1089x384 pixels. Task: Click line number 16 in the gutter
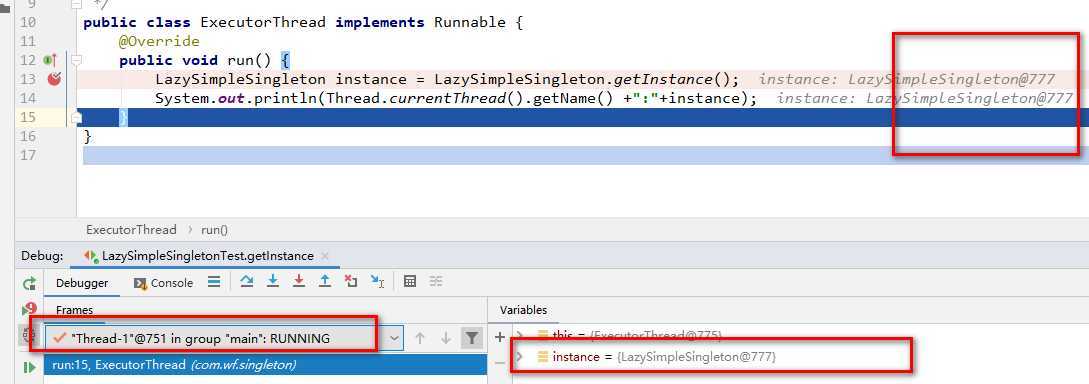point(28,136)
